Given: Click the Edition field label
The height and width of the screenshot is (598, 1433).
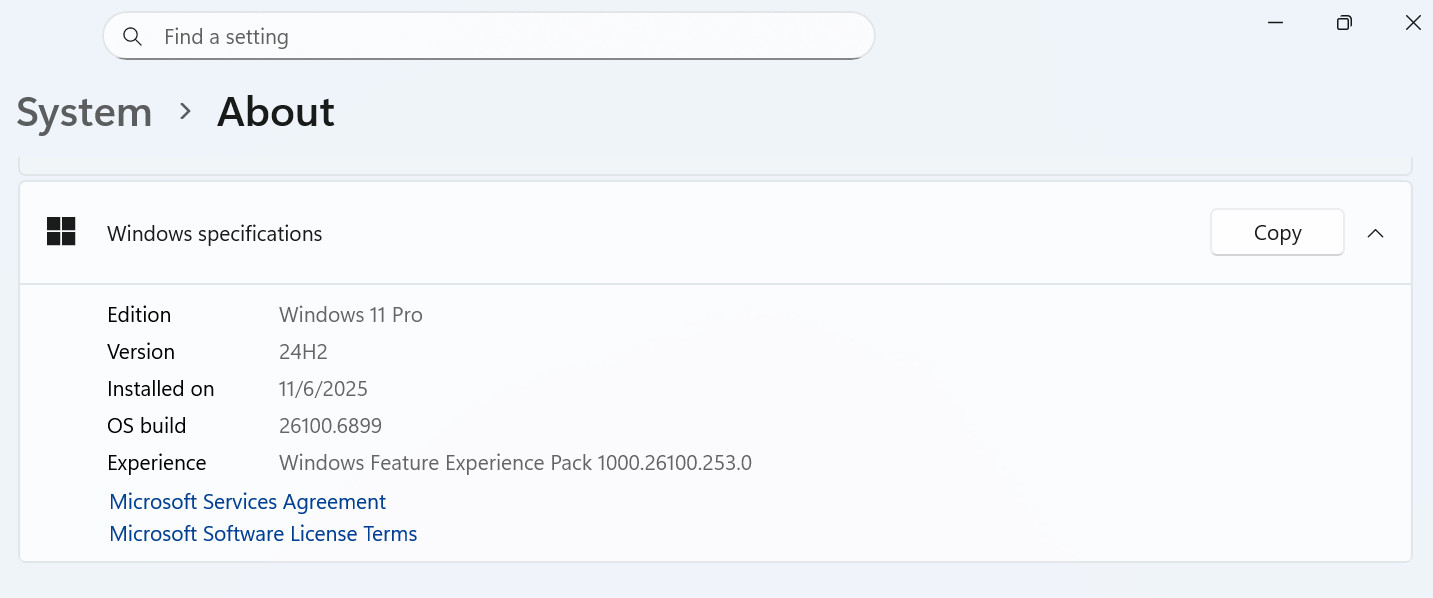Looking at the screenshot, I should tap(139, 315).
